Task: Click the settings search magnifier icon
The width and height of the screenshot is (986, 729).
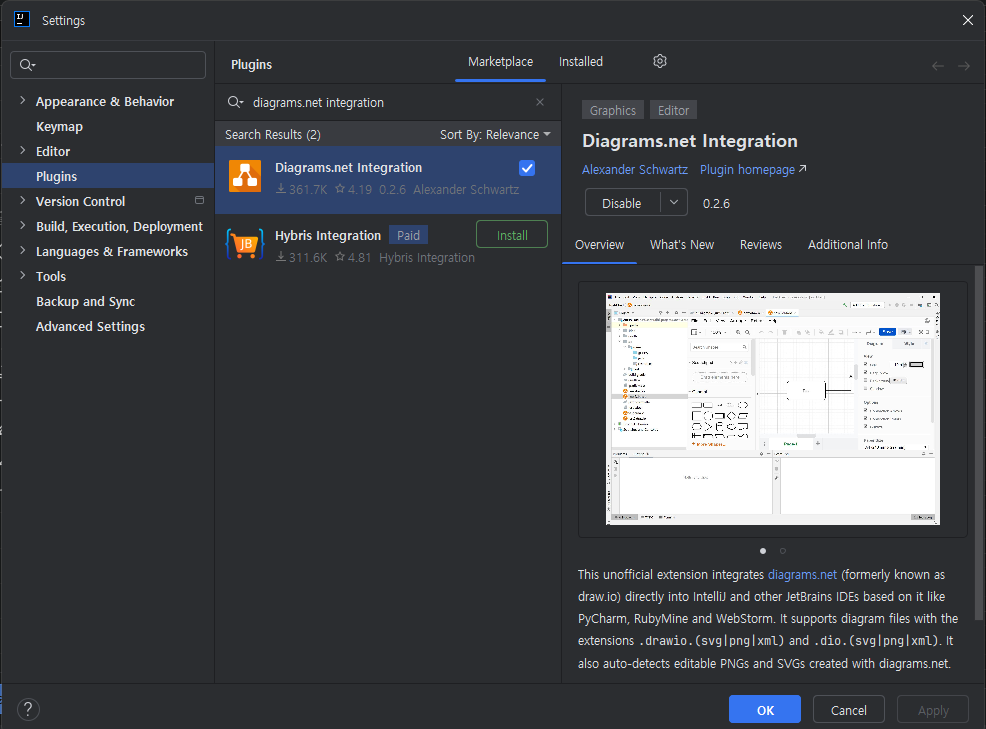Action: 27,65
